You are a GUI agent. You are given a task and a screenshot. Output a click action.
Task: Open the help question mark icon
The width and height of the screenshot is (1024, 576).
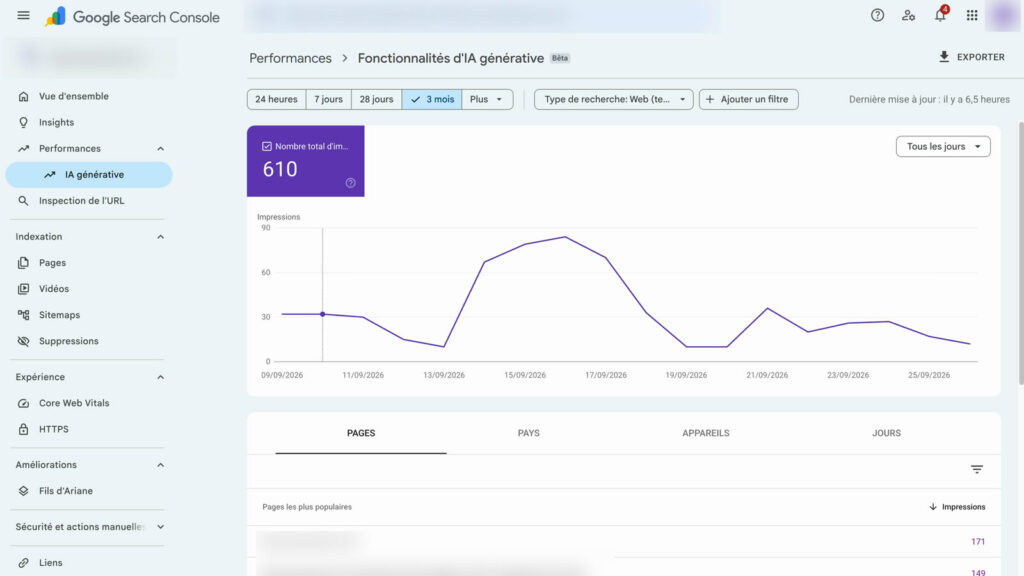tap(877, 15)
